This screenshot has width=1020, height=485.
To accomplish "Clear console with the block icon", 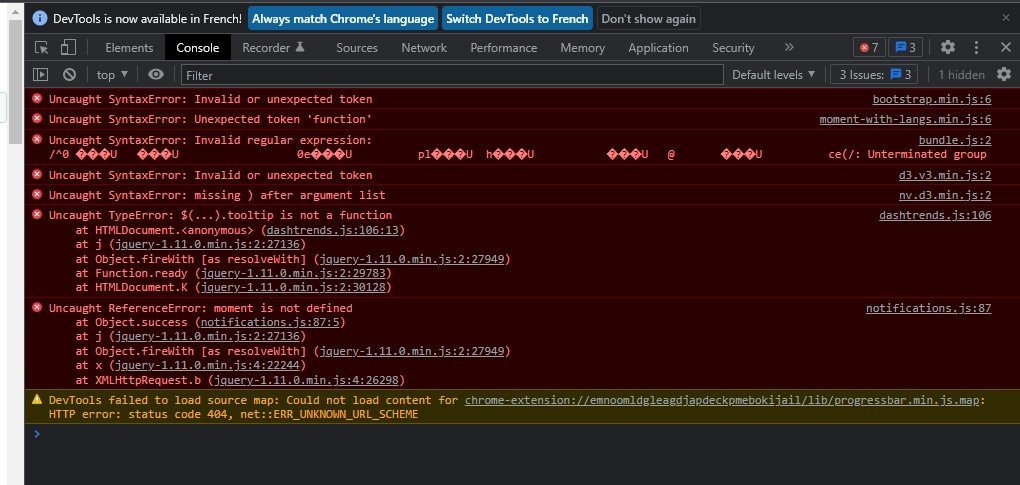I will click(x=70, y=75).
